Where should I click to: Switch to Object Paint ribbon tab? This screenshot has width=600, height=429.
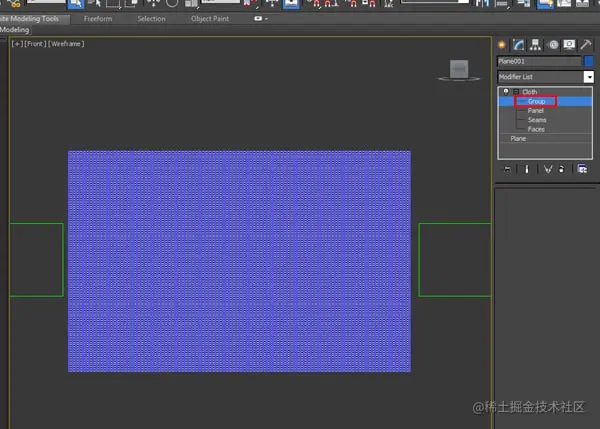pyautogui.click(x=210, y=19)
